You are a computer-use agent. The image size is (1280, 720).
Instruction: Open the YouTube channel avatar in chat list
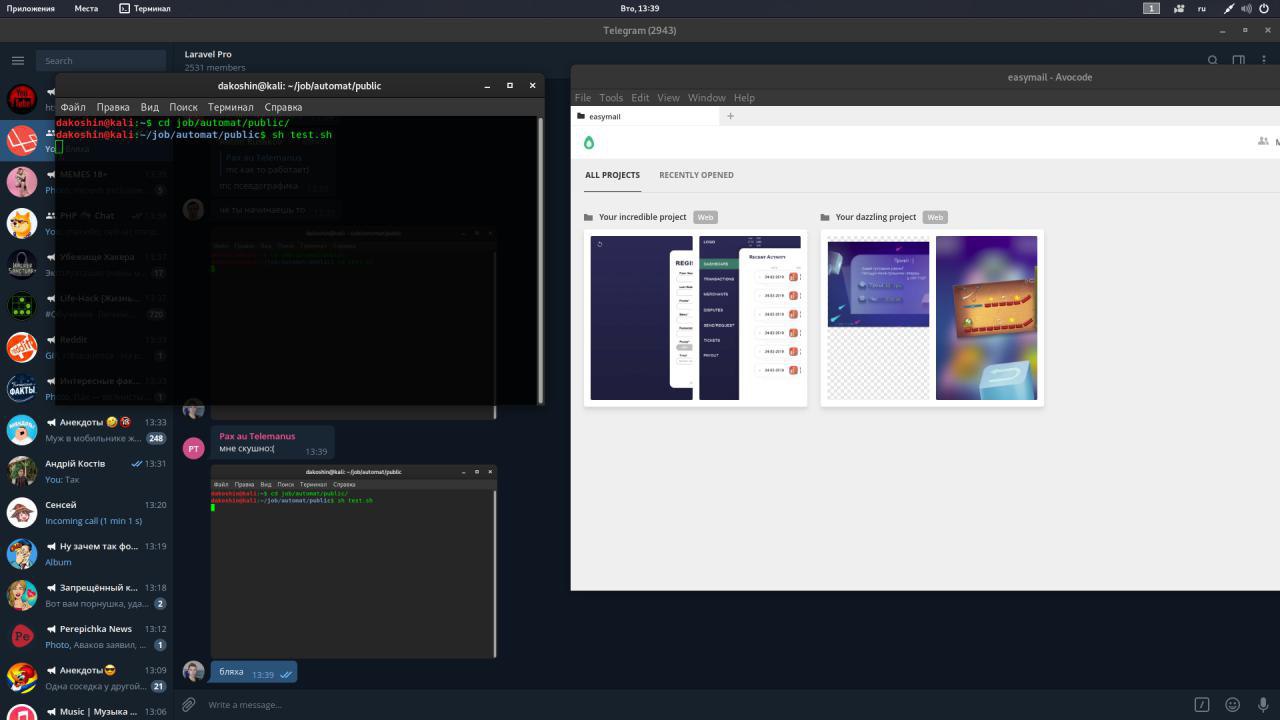pyautogui.click(x=22, y=98)
